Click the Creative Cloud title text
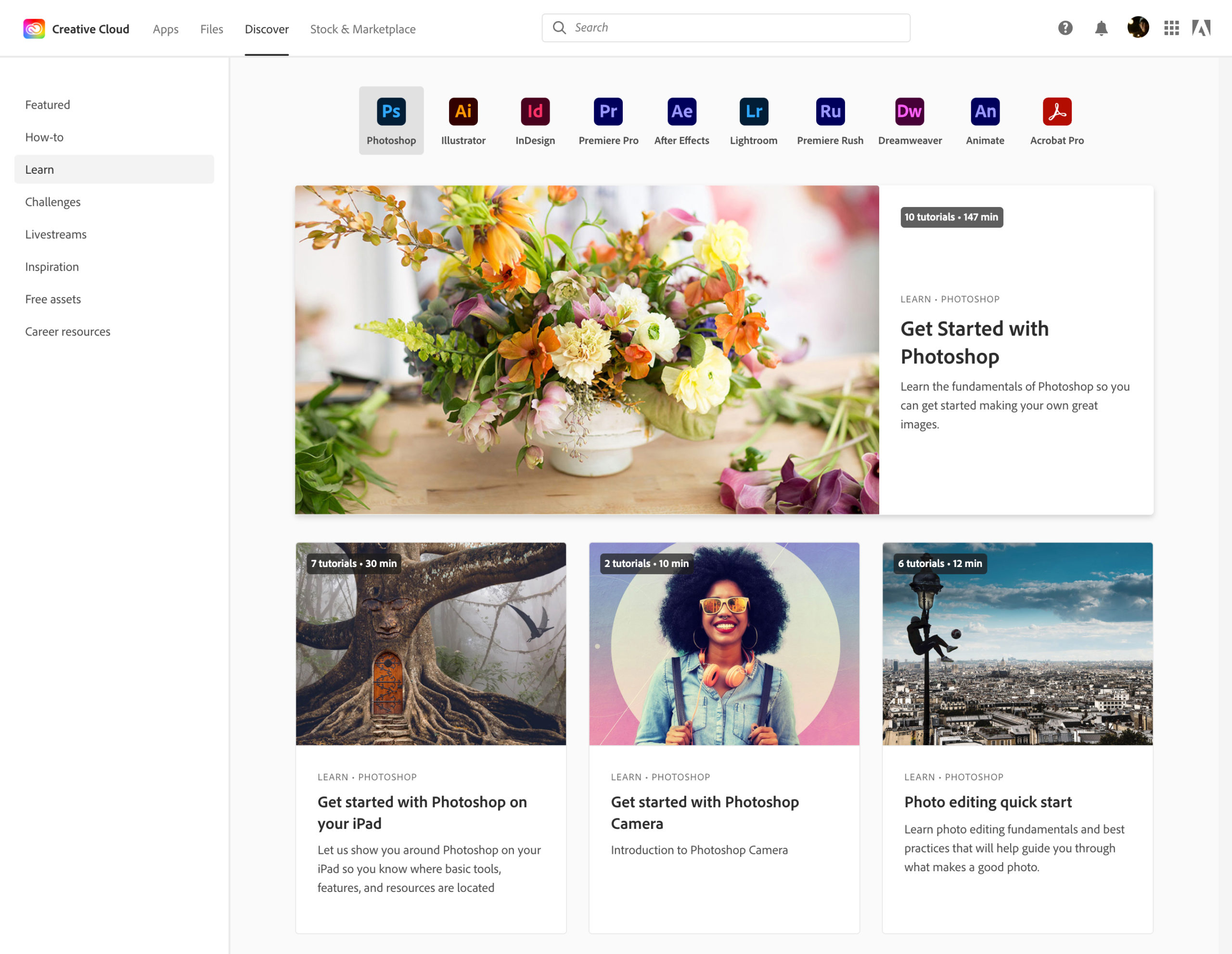This screenshot has height=954, width=1232. (x=90, y=29)
